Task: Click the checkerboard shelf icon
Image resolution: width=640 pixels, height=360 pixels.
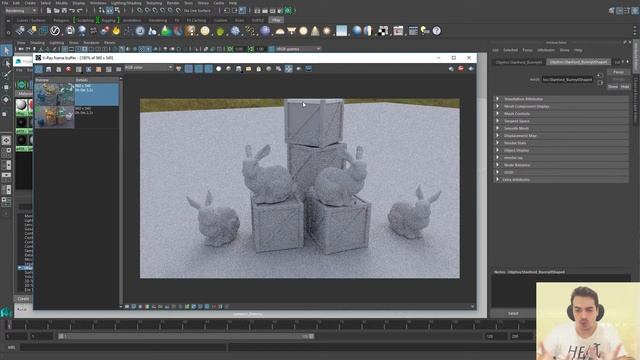Action: point(383,31)
